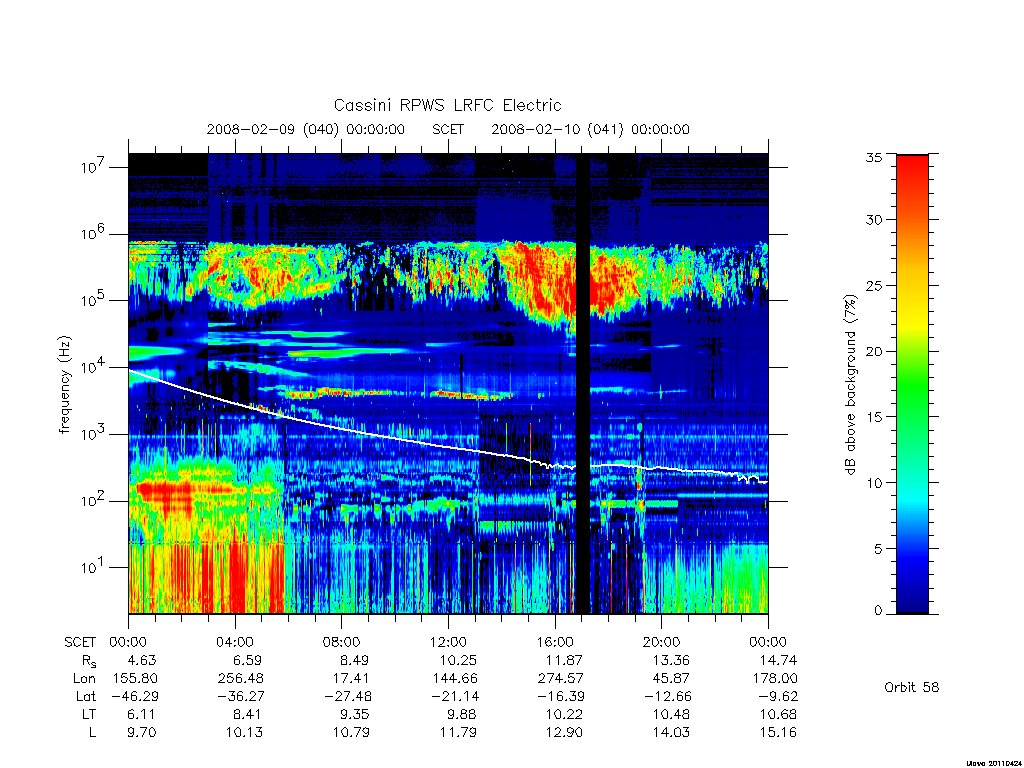The height and width of the screenshot is (768, 1024).
Task: Click the 'Cassini RPWS LRFC Electric' plot title
Action: [447, 105]
